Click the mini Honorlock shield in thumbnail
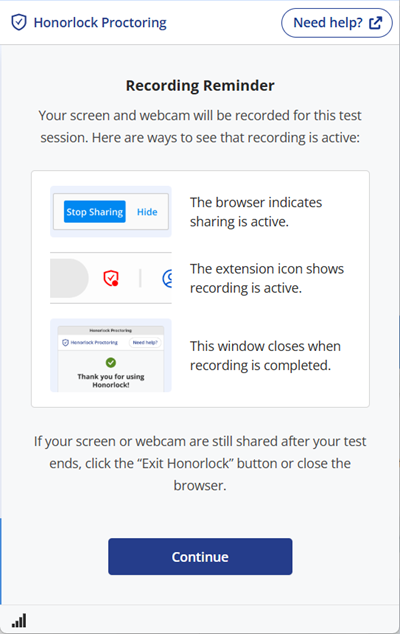This screenshot has width=400, height=634. coord(66,343)
